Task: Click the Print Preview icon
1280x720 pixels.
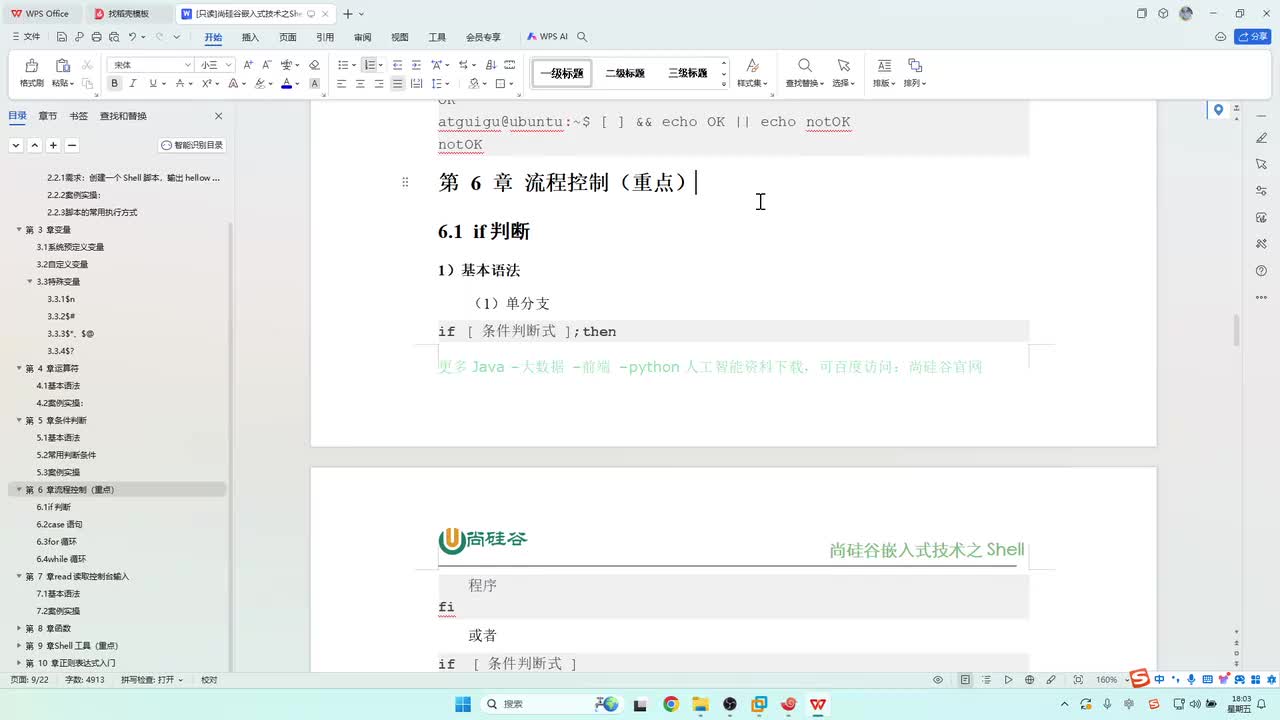Action: point(113,37)
